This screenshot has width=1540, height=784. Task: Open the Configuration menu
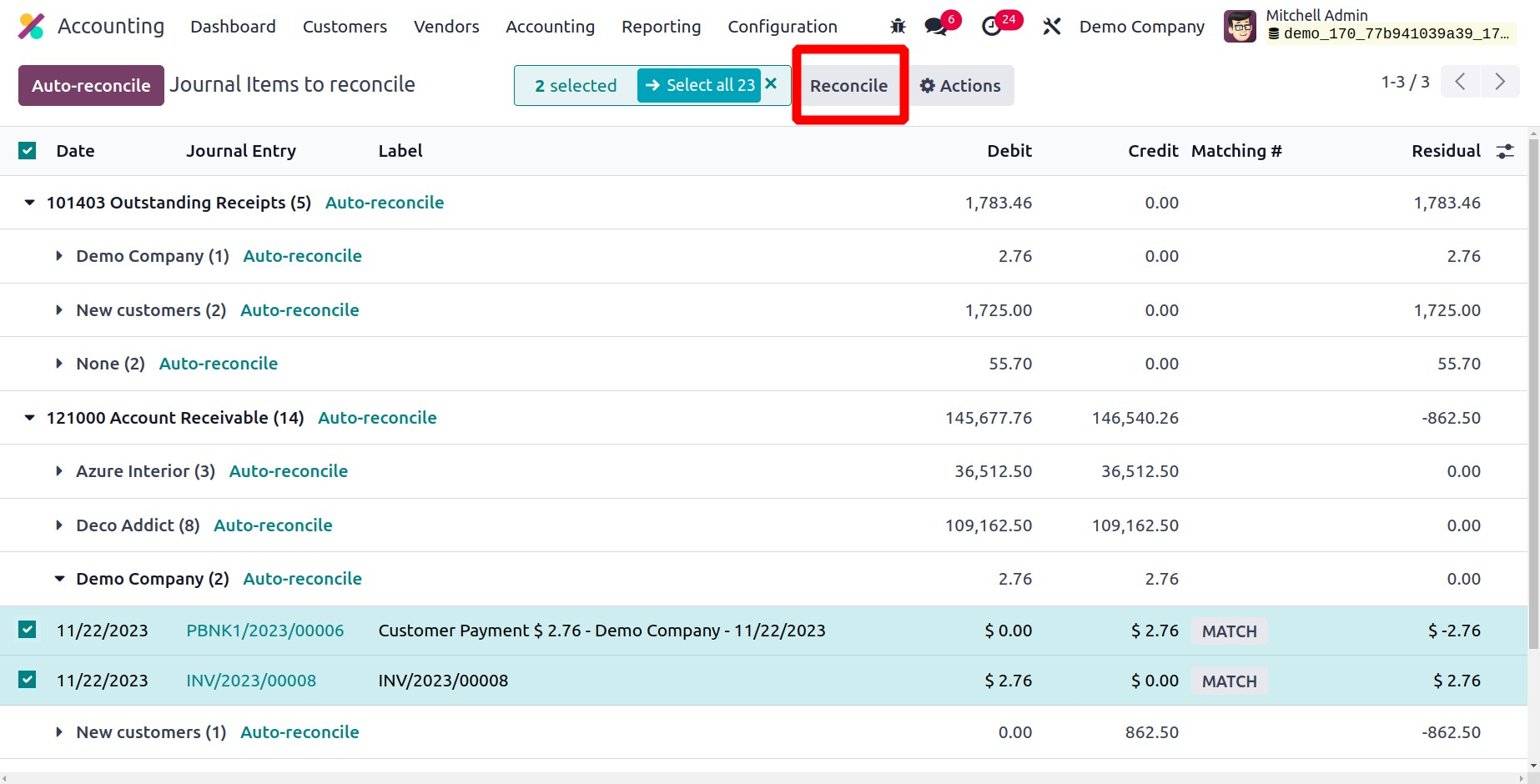click(x=782, y=27)
